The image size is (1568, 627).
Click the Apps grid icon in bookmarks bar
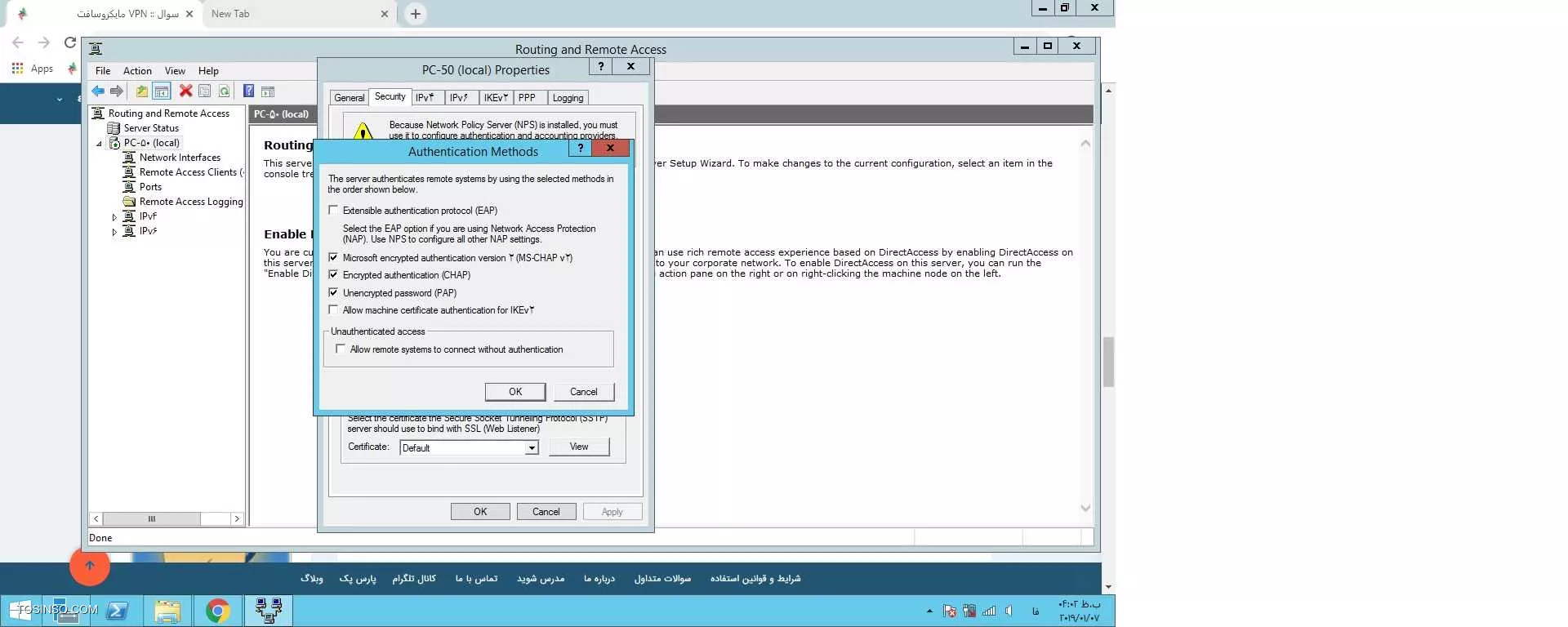pos(17,69)
